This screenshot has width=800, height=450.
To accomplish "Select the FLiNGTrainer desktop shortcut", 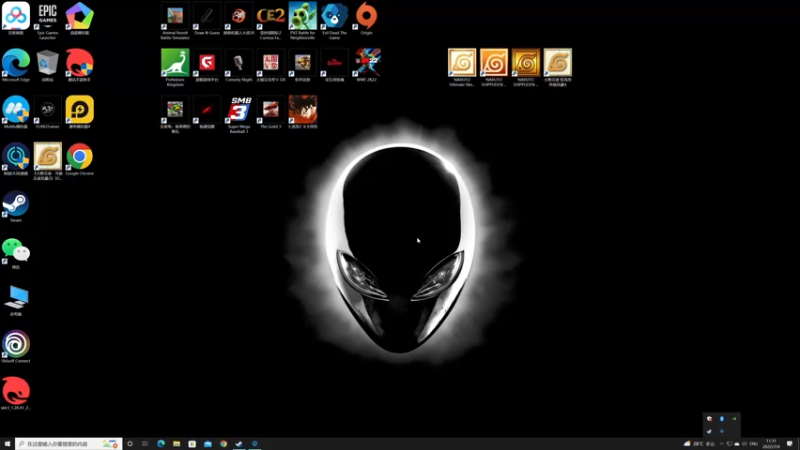I will click(x=47, y=112).
